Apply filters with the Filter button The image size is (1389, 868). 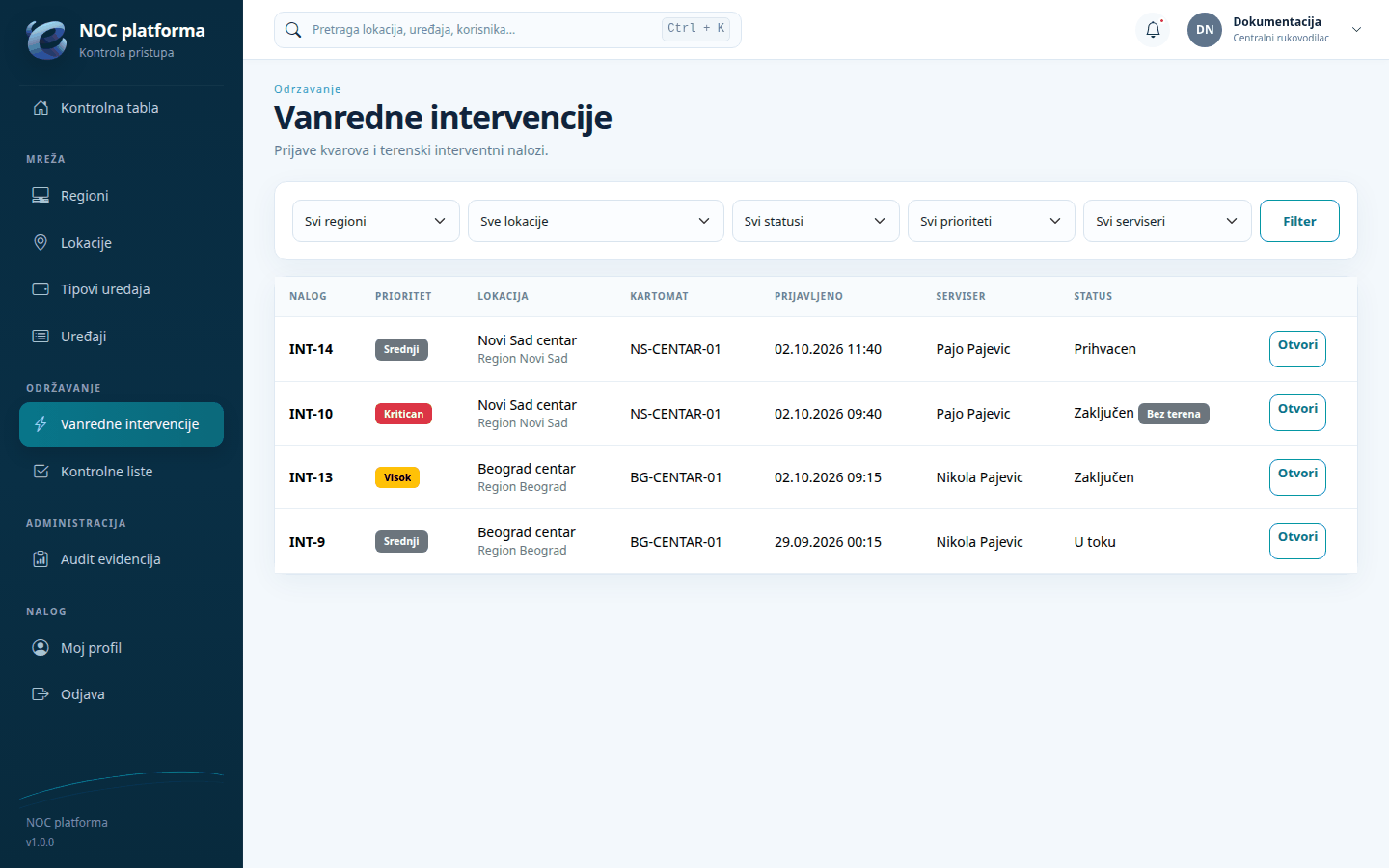(x=1299, y=221)
